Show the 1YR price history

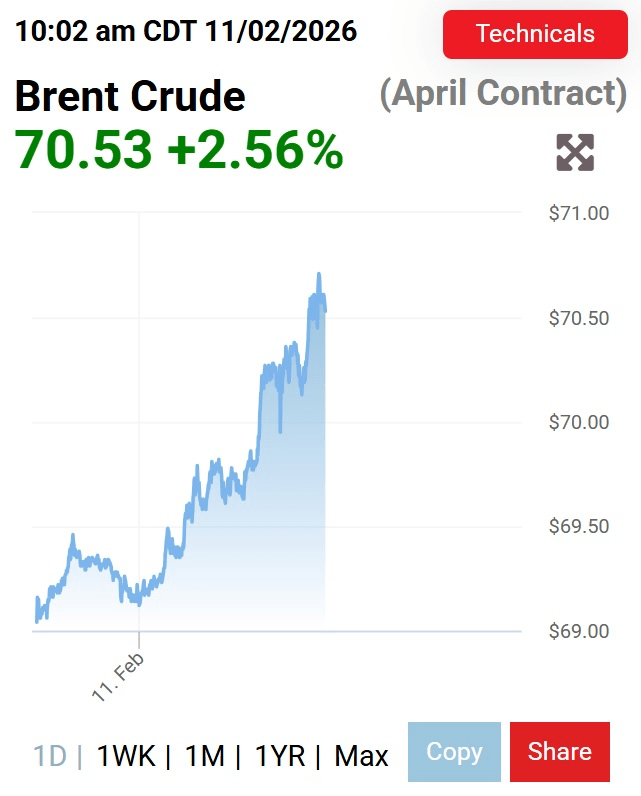pyautogui.click(x=280, y=756)
